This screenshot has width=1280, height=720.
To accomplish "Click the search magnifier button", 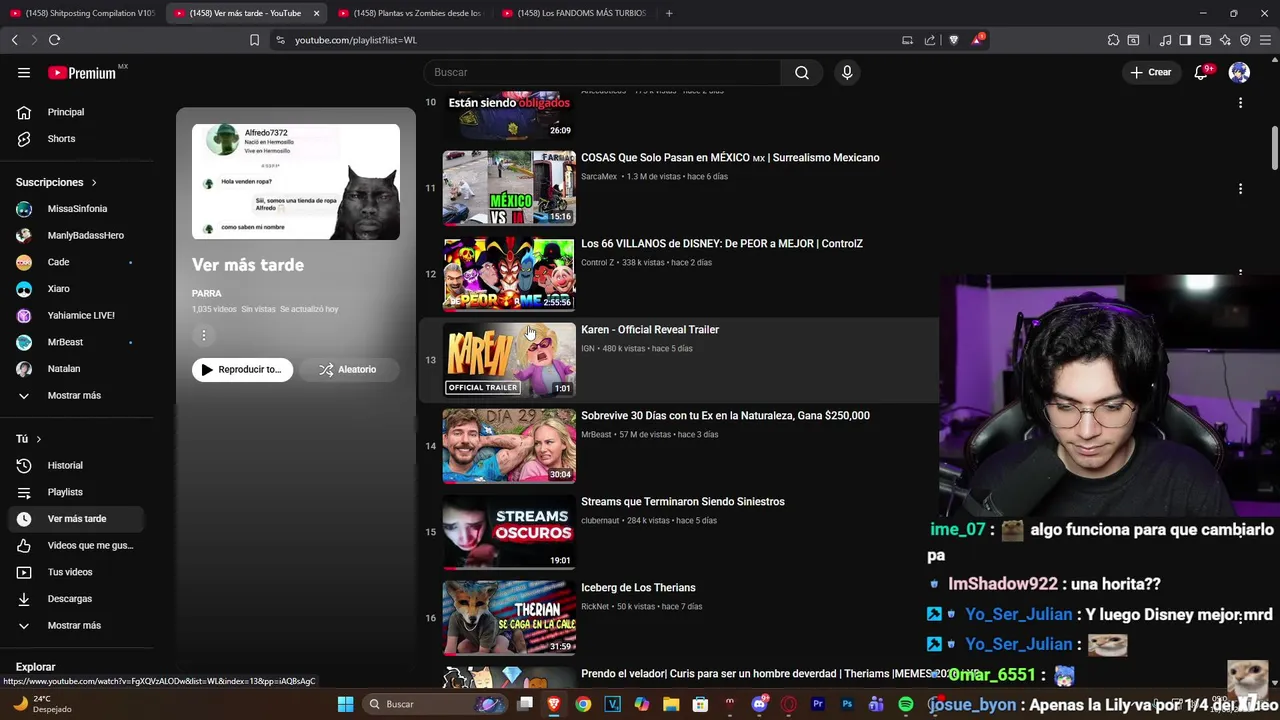I will [802, 72].
